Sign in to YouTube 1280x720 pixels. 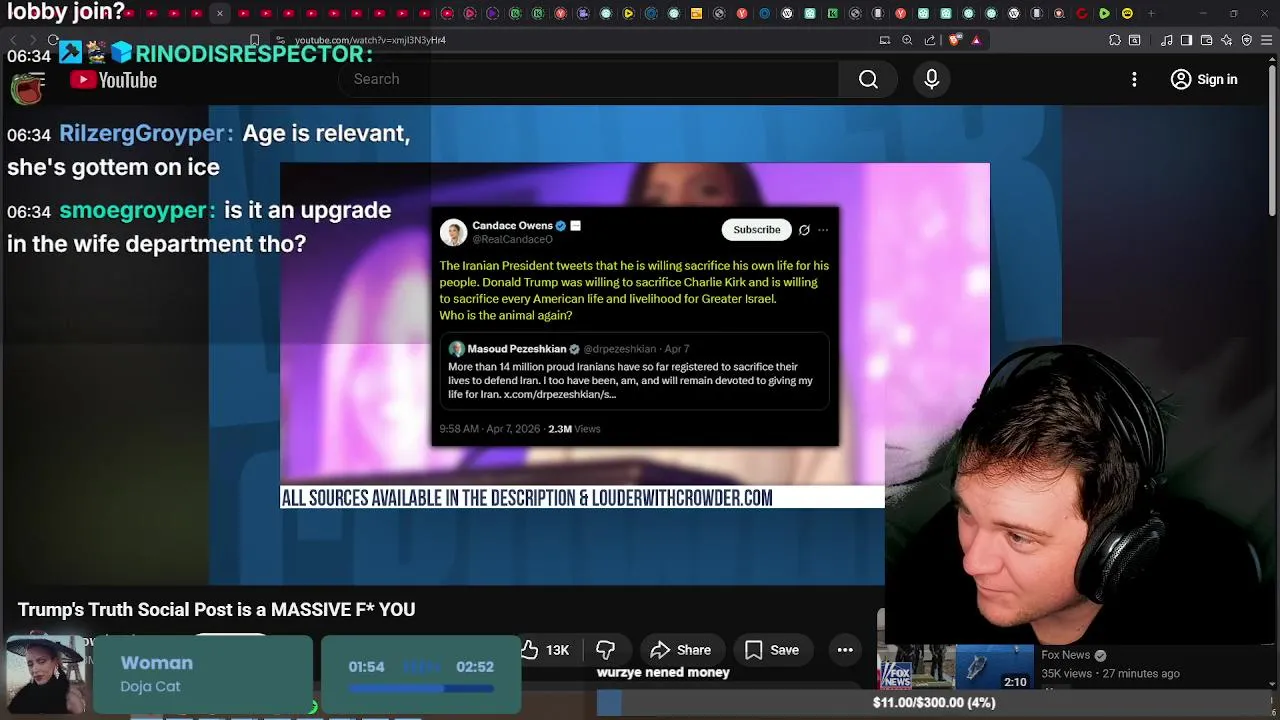click(1204, 79)
